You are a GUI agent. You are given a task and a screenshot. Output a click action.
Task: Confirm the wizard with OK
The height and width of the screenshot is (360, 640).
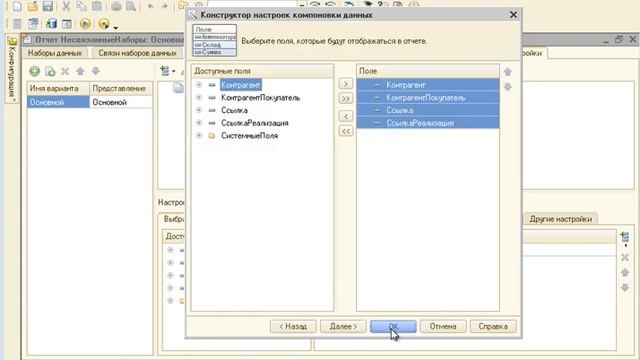coord(393,327)
